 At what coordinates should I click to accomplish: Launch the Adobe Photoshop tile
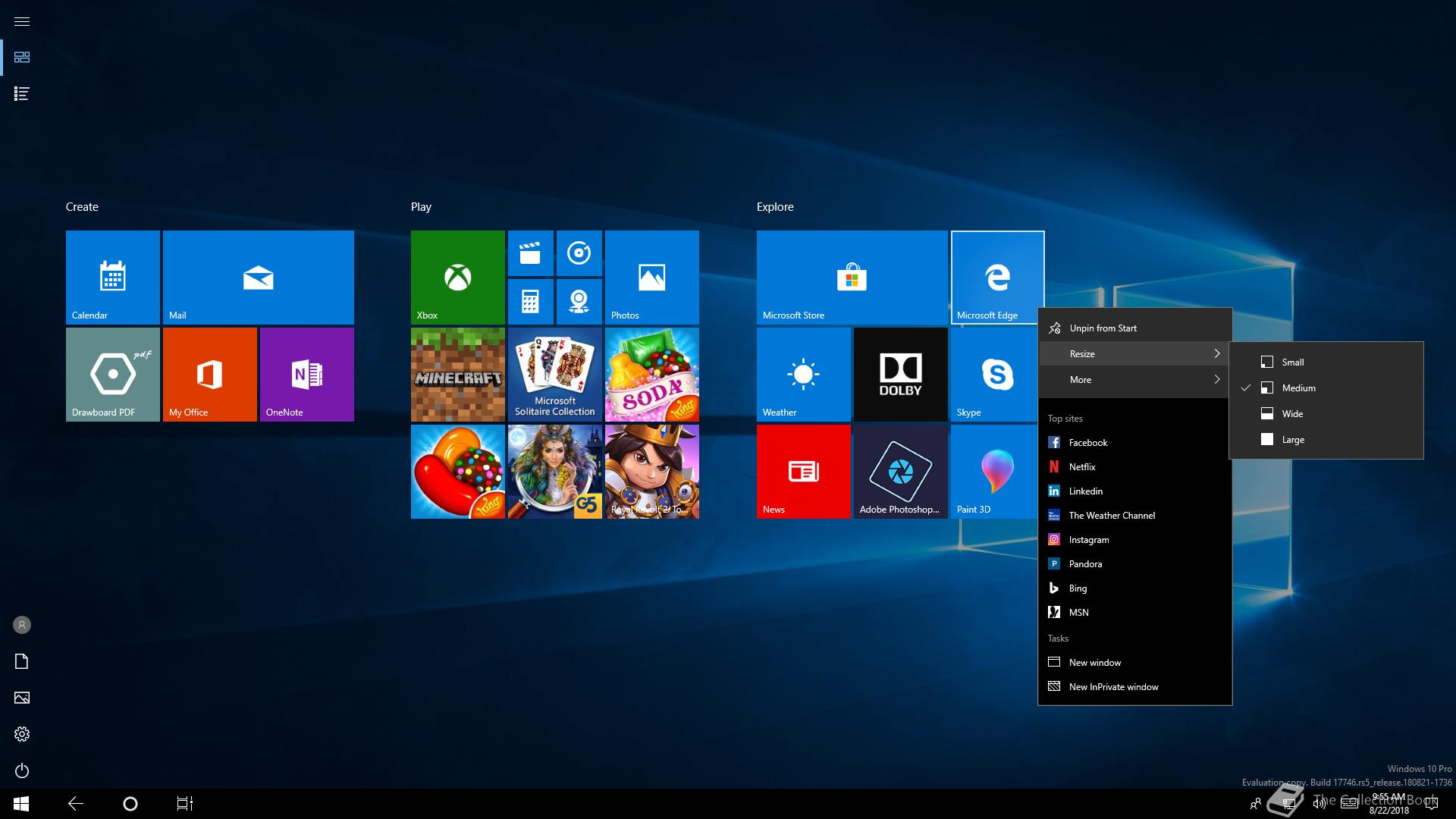pos(900,472)
